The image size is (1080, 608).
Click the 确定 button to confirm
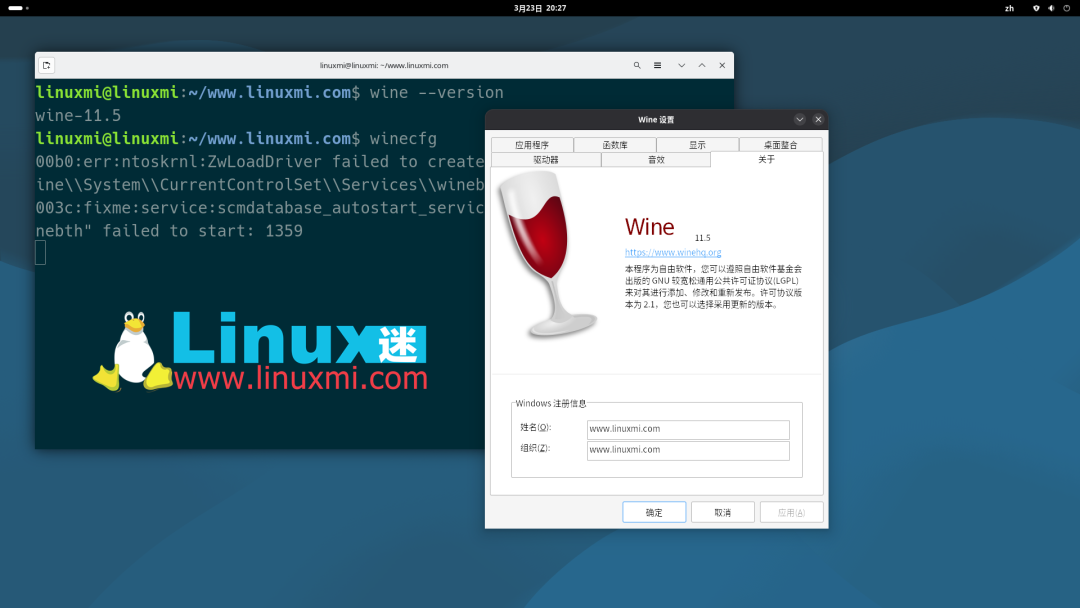point(654,511)
